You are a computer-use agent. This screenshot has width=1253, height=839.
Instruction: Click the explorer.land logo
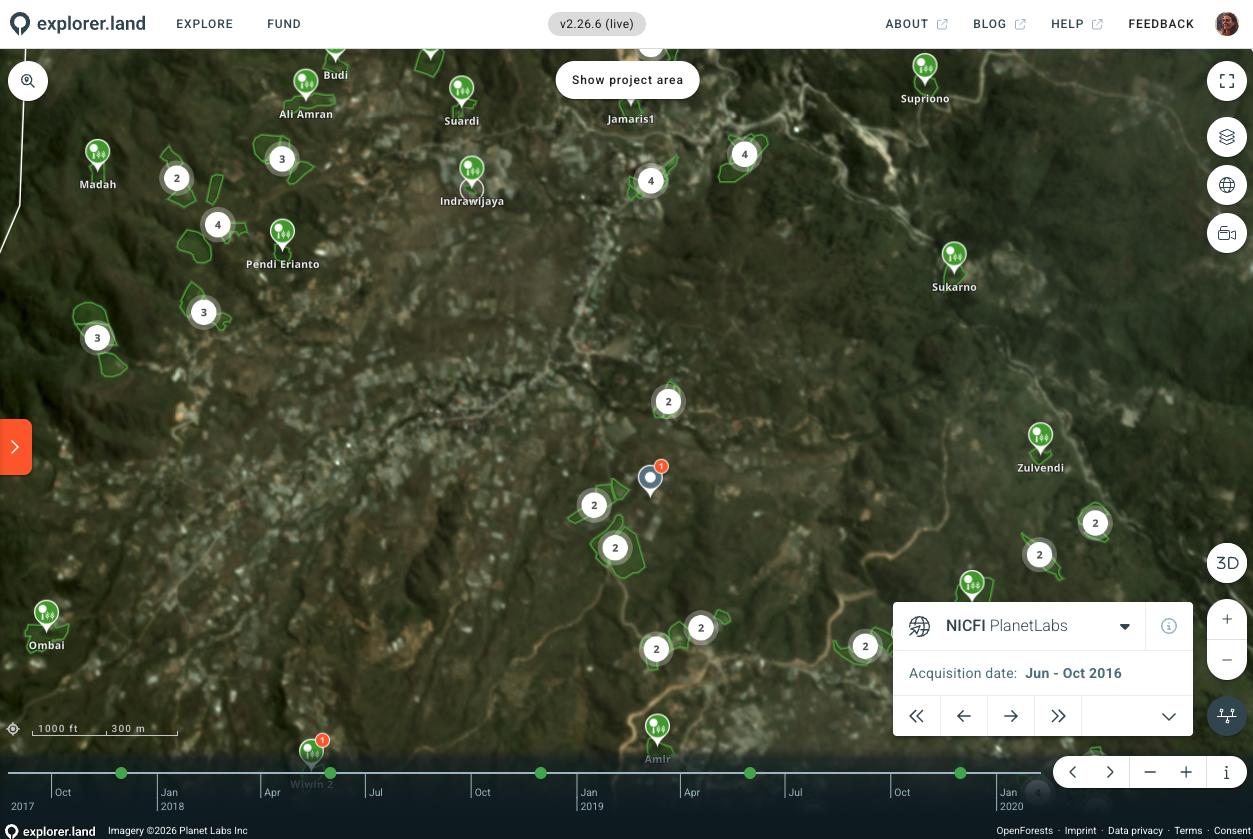tap(78, 24)
